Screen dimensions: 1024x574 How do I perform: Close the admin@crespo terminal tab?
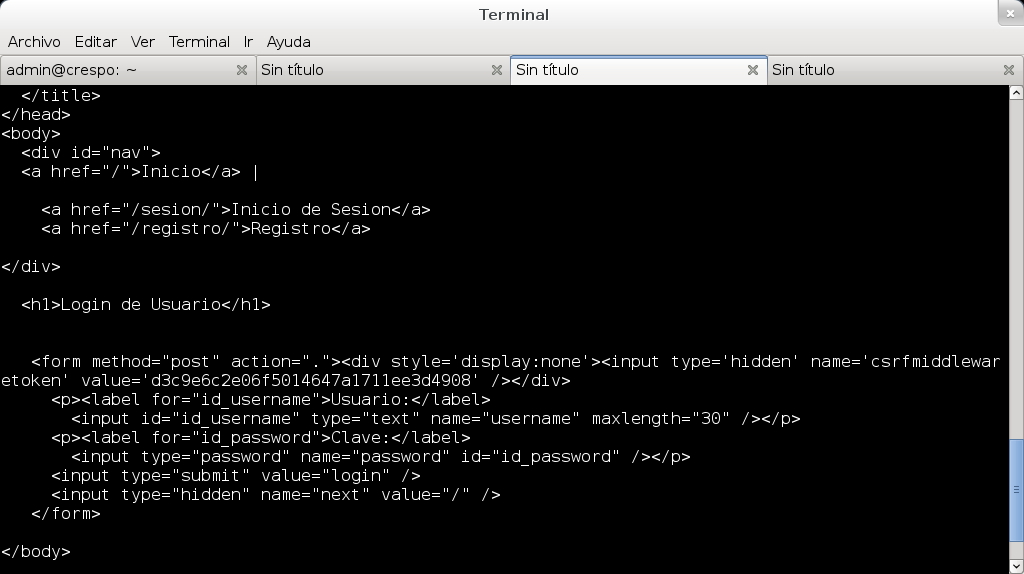pos(241,70)
